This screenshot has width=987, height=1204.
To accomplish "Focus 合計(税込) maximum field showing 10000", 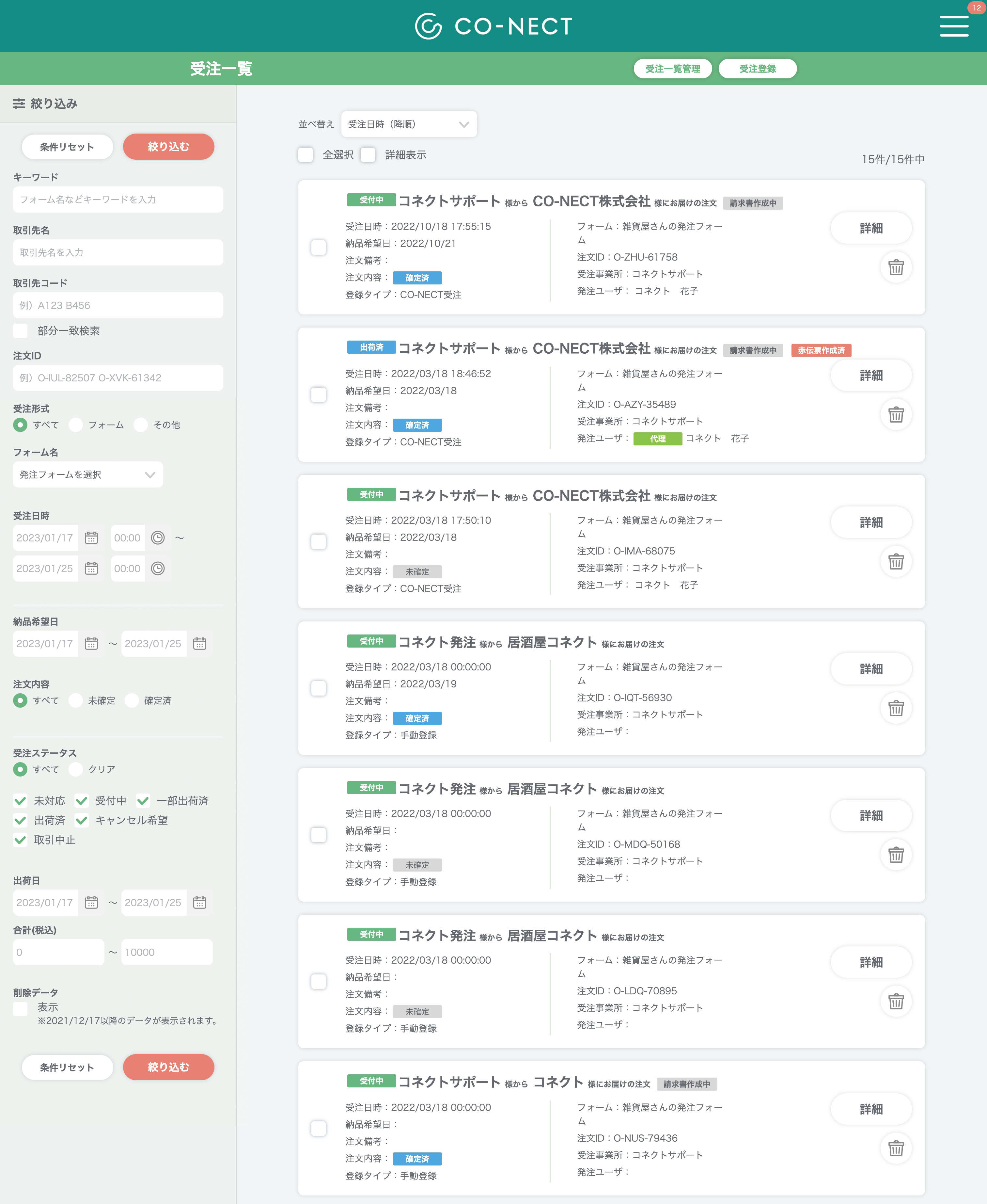I will coord(167,952).
